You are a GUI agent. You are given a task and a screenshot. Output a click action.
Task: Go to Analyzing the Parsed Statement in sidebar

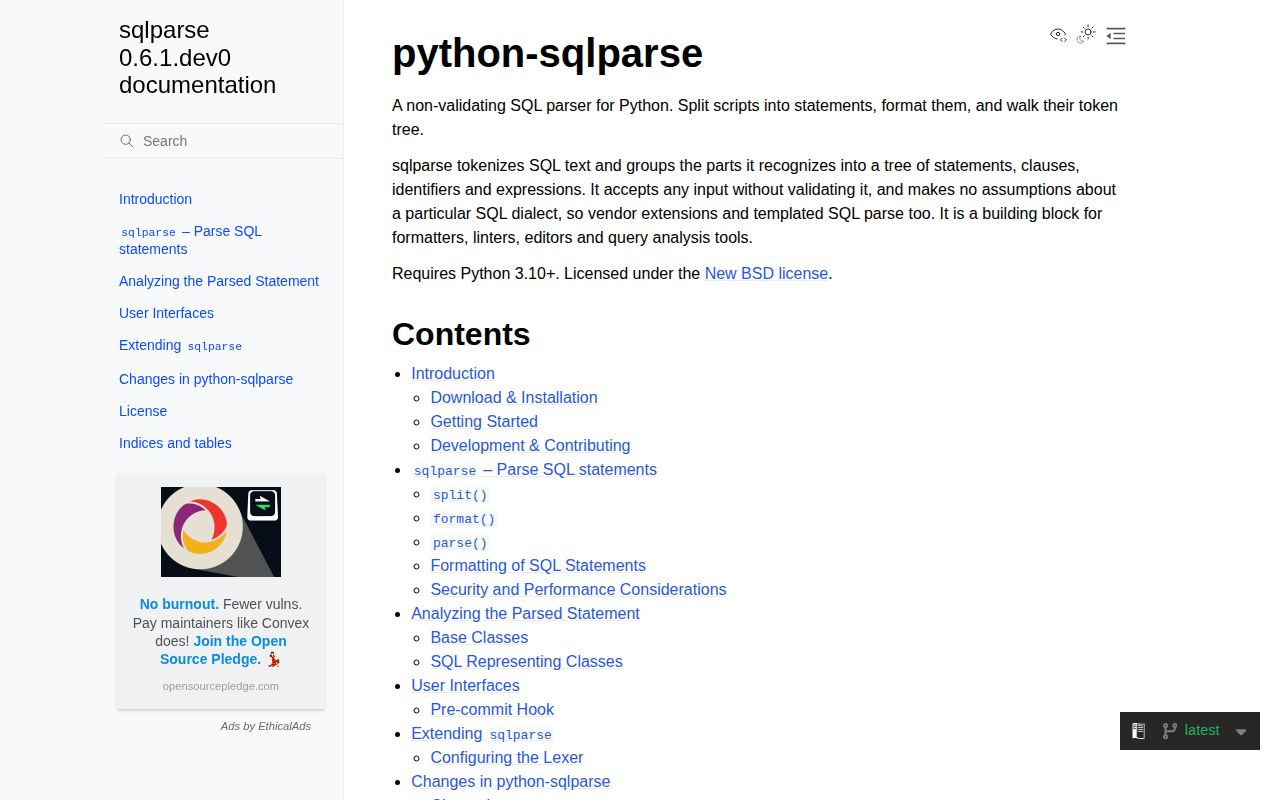[x=219, y=281]
